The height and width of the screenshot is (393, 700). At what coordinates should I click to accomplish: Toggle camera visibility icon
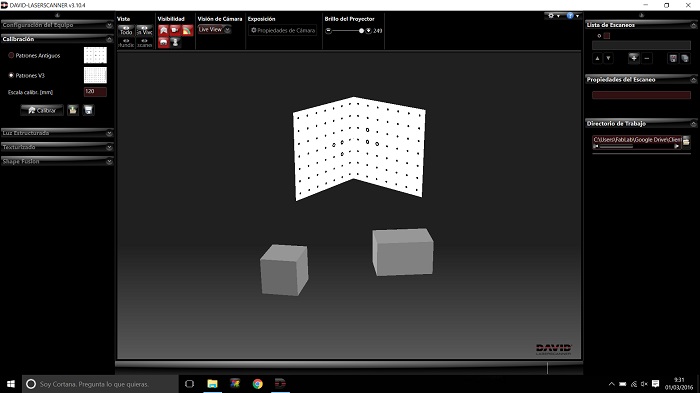pyautogui.click(x=175, y=30)
